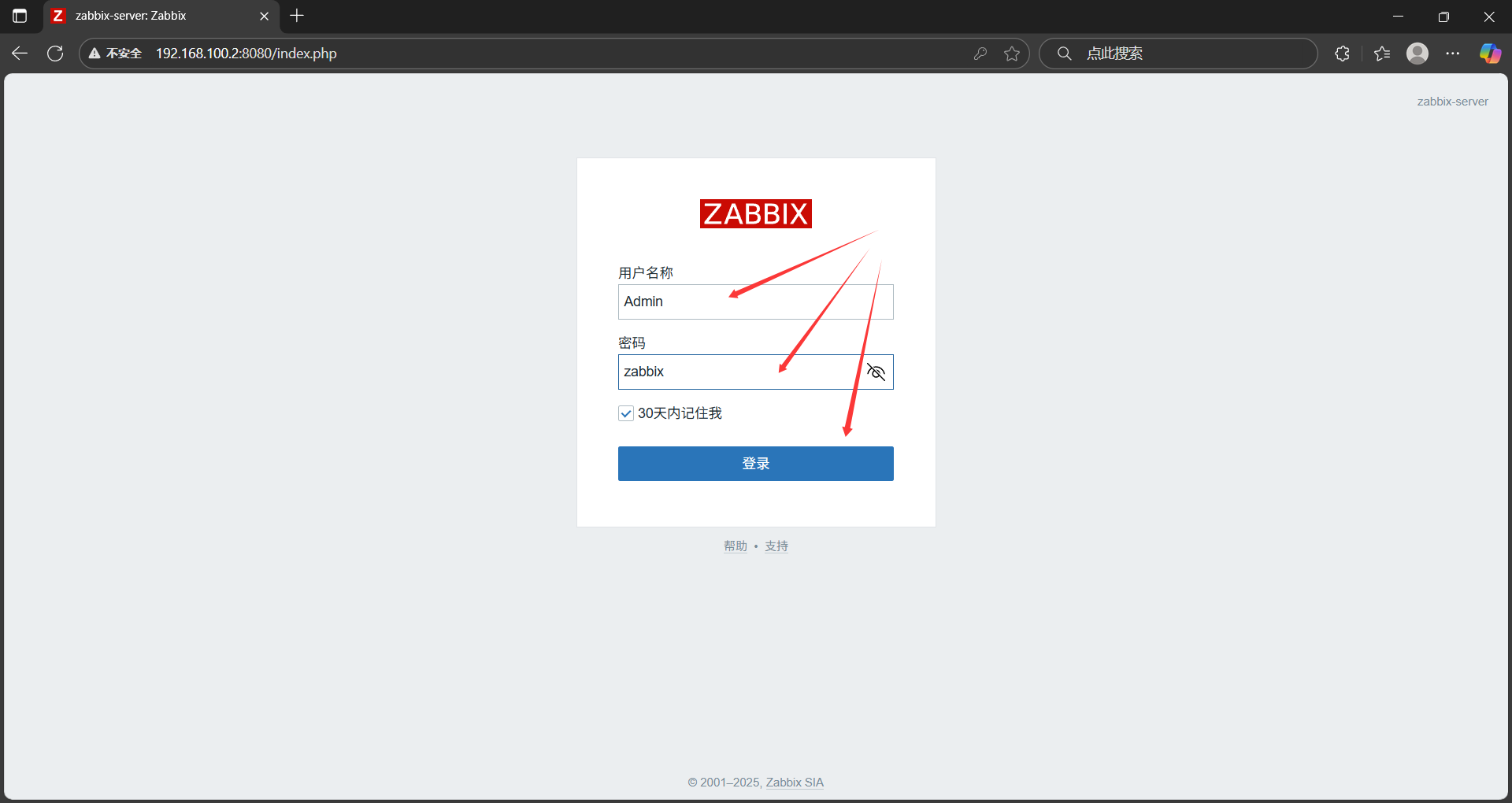Screen dimensions: 1512x803
Task: Open a new browser tab
Action: pos(297,16)
